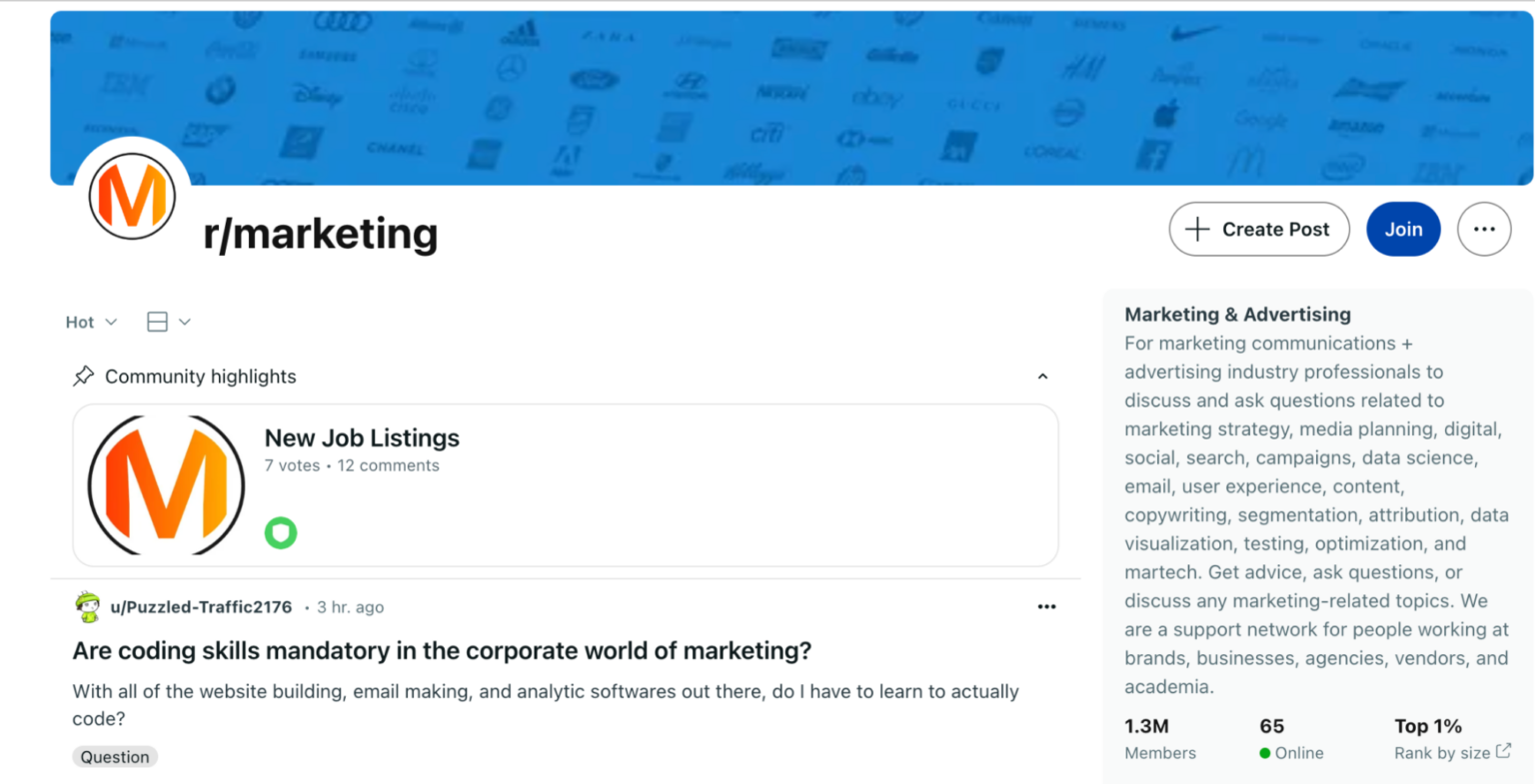Click the green online status indicator on the highlight

point(281,532)
